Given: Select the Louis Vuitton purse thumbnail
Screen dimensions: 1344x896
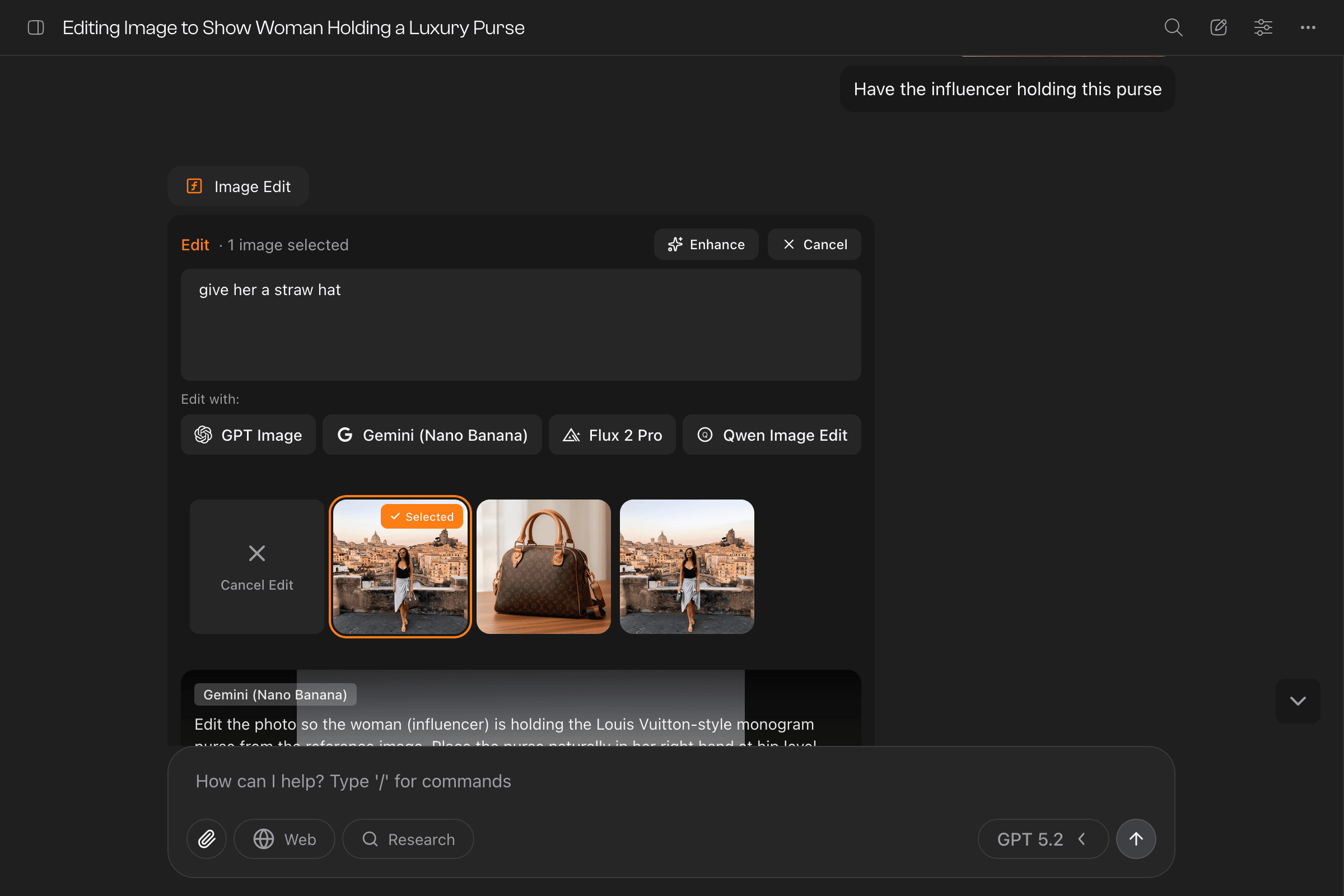Looking at the screenshot, I should [543, 567].
